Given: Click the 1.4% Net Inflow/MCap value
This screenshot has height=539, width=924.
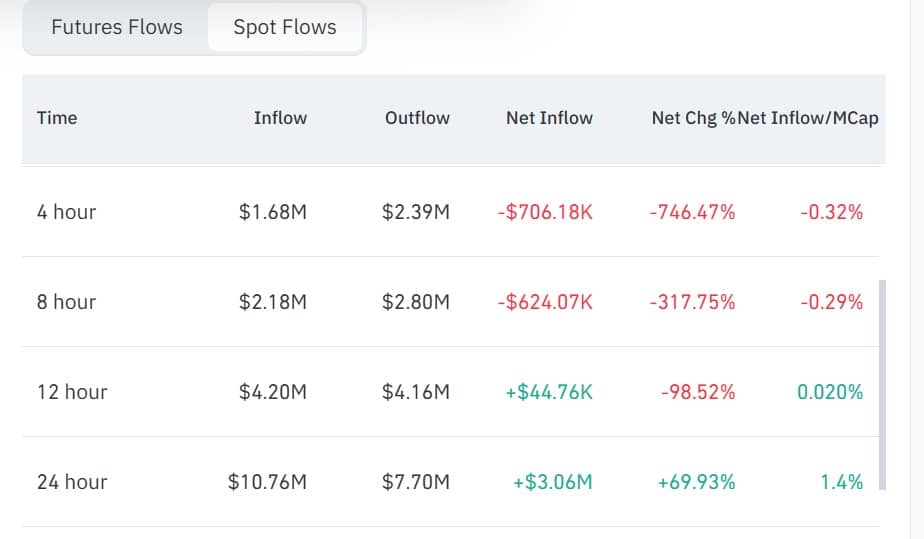Looking at the screenshot, I should tap(842, 482).
